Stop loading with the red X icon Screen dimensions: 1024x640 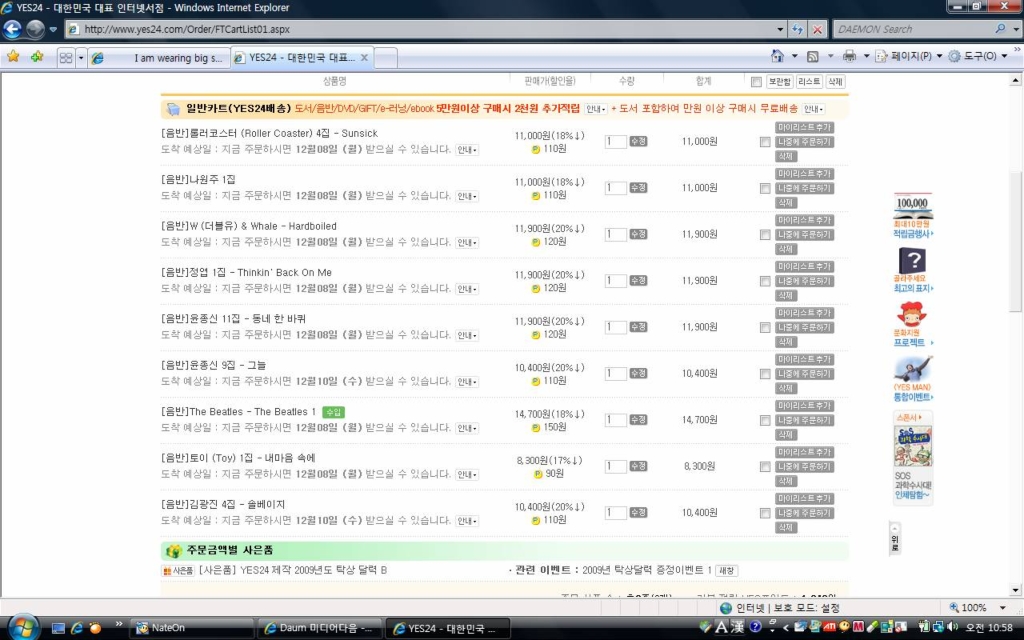[817, 29]
